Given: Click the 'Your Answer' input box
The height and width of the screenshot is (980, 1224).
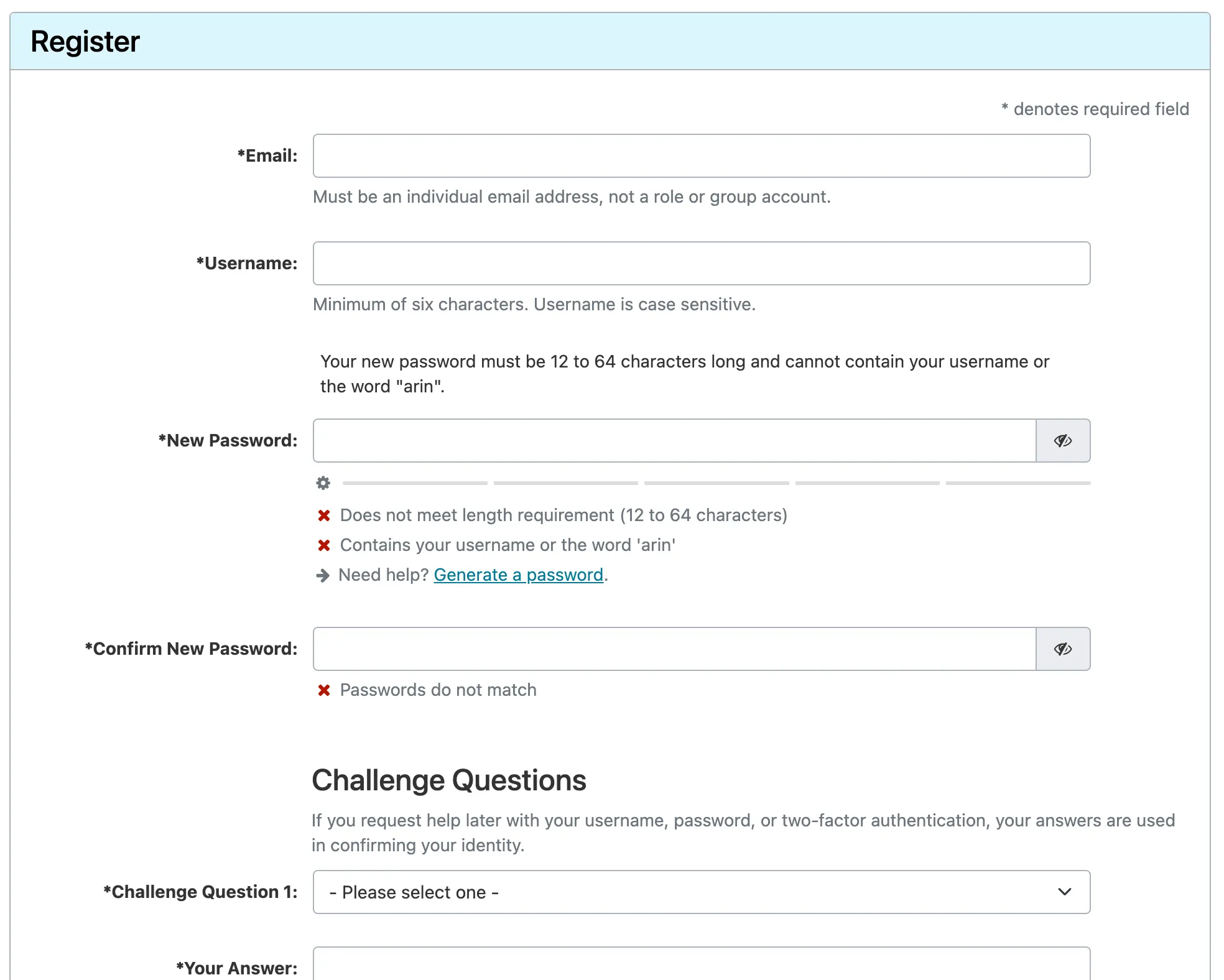Looking at the screenshot, I should click(x=702, y=968).
